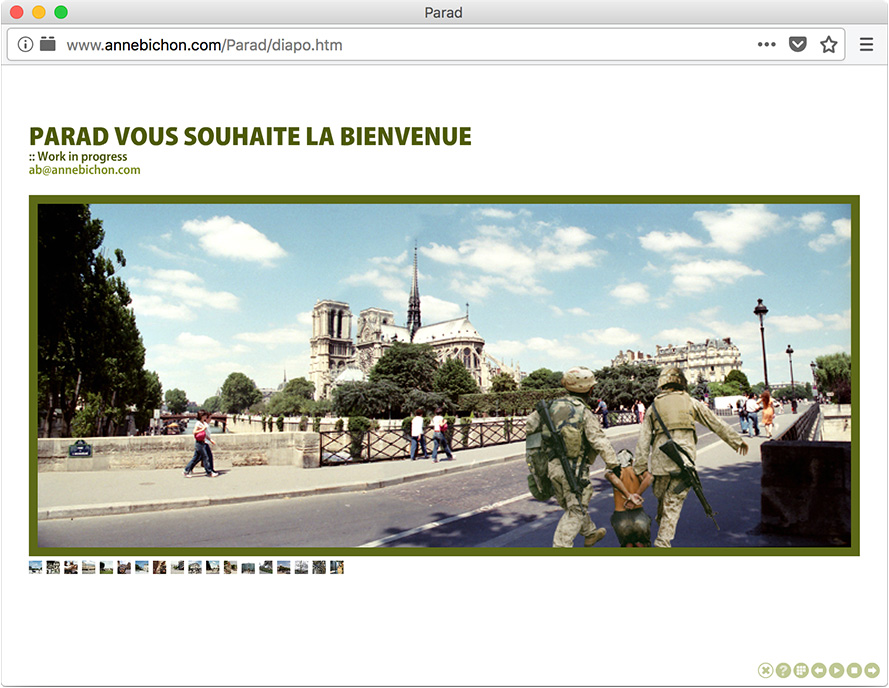Open page actions three-dots menu
This screenshot has width=889, height=688.
click(x=766, y=45)
